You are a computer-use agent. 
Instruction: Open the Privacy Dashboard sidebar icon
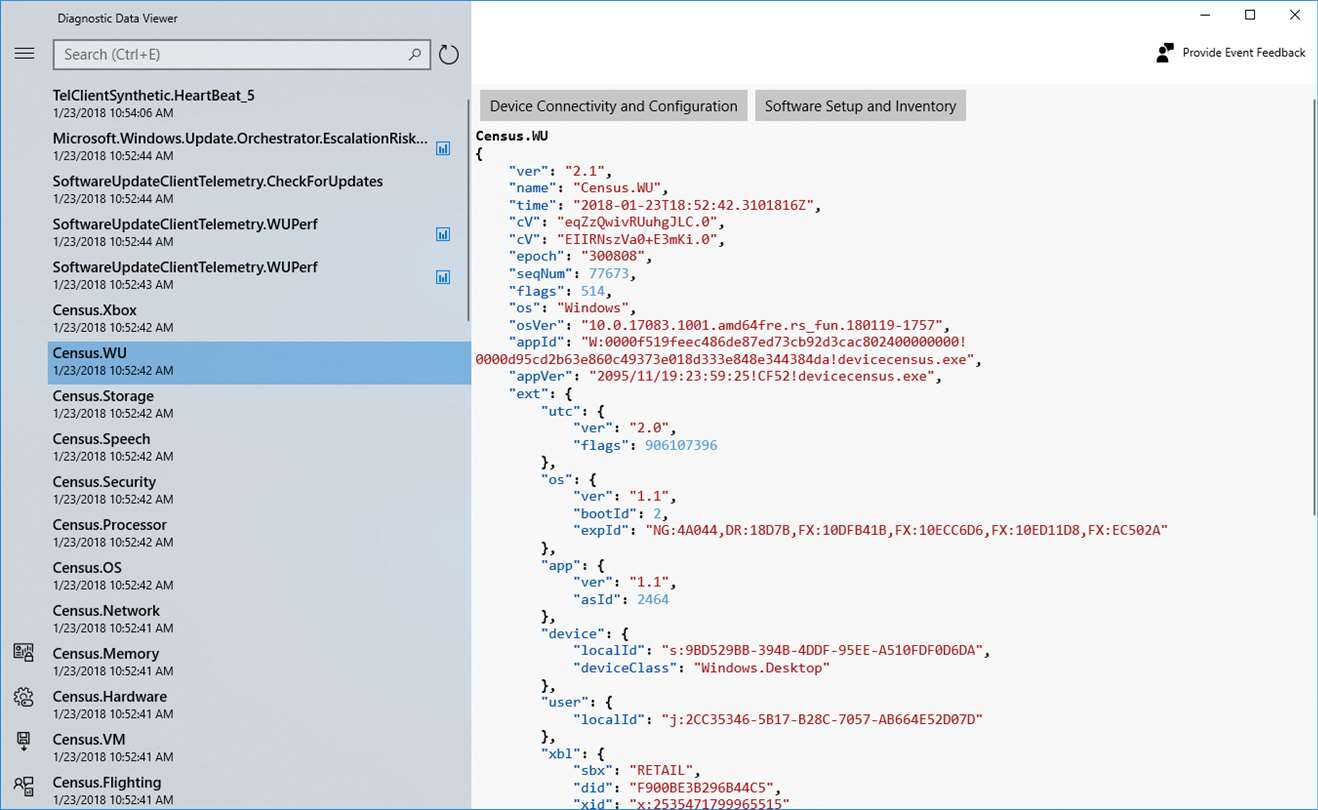click(x=24, y=653)
